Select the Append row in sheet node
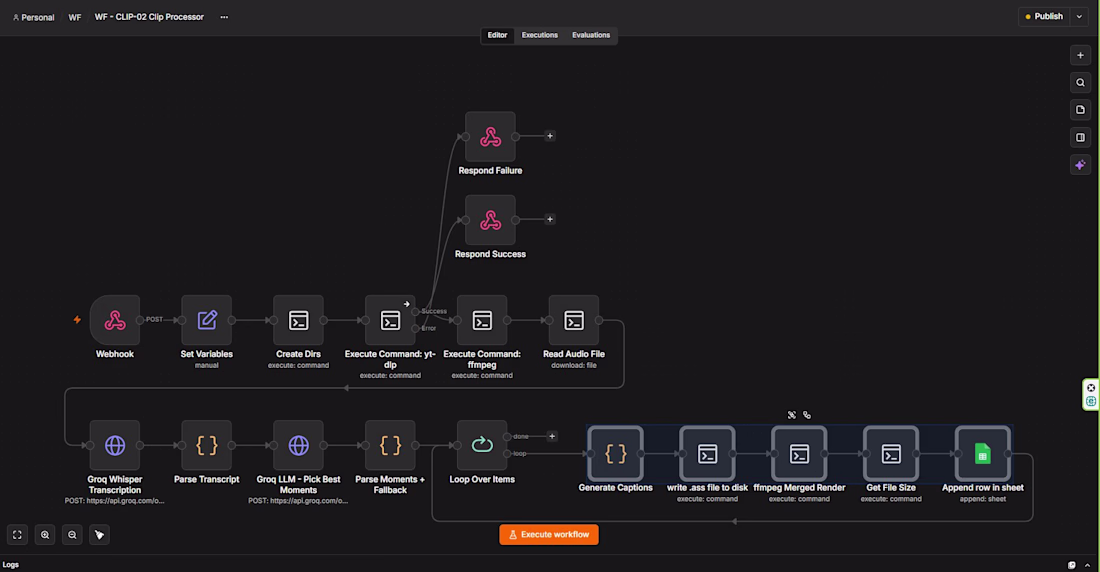The height and width of the screenshot is (572, 1100). (982, 454)
